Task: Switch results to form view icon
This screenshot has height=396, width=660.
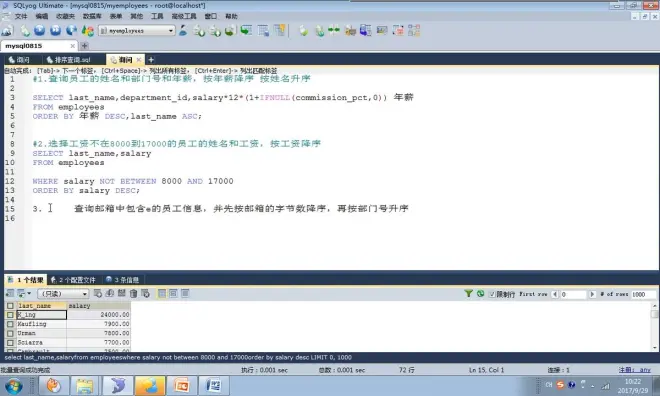Action: (x=173, y=294)
